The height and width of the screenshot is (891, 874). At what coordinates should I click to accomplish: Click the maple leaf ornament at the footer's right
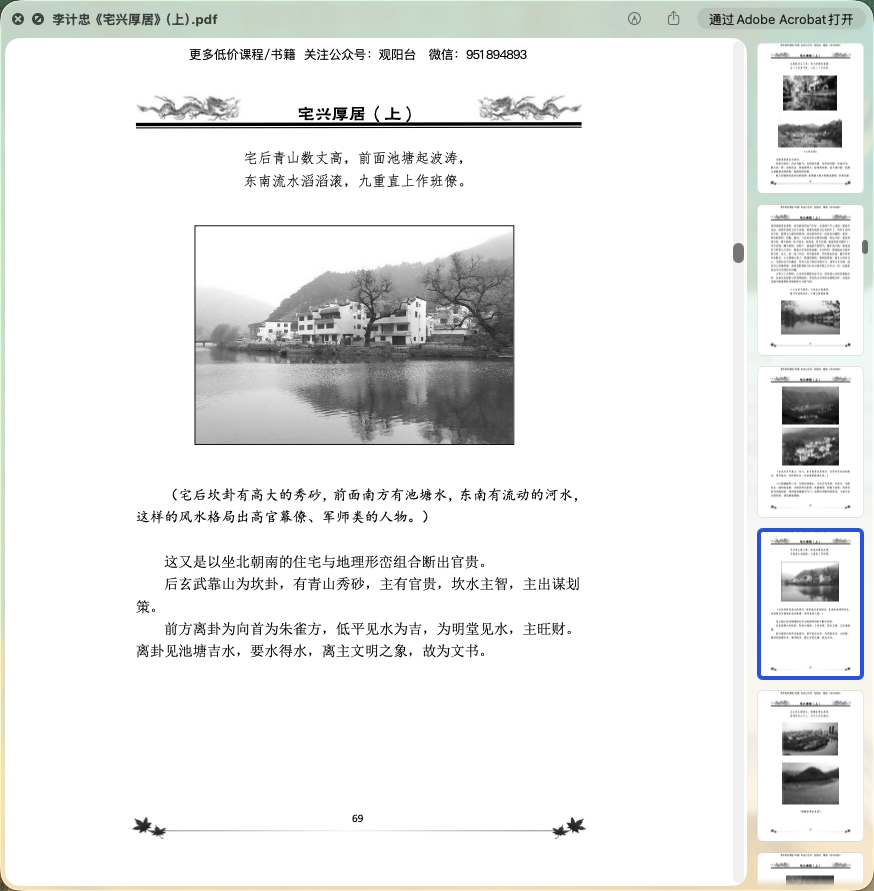pos(572,826)
